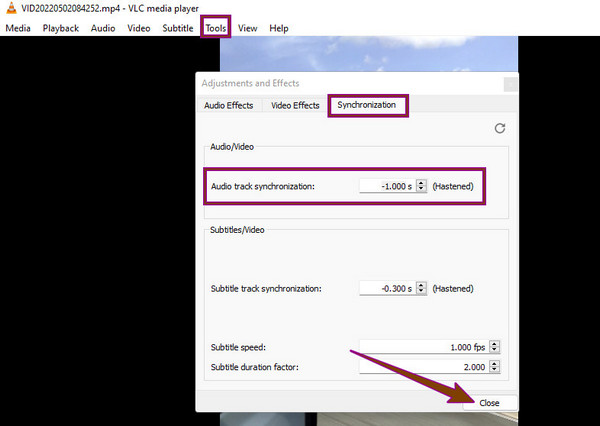Decrease Subtitle track synchronization with down arrow

[421, 292]
